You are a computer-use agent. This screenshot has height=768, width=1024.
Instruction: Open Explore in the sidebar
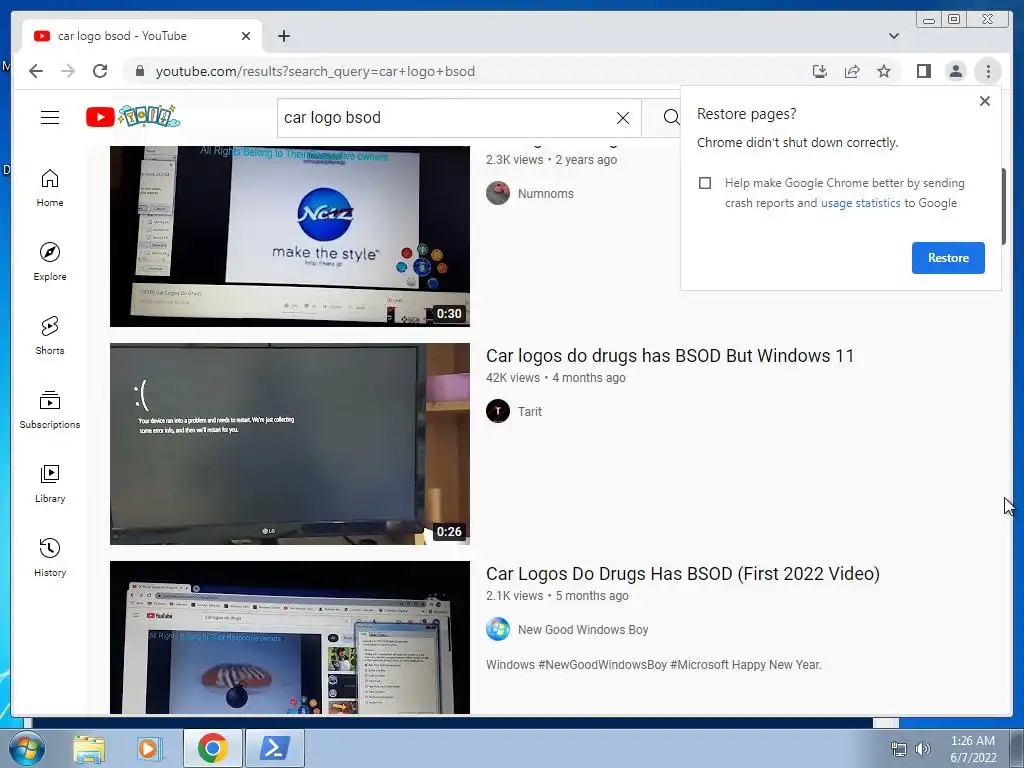50,262
